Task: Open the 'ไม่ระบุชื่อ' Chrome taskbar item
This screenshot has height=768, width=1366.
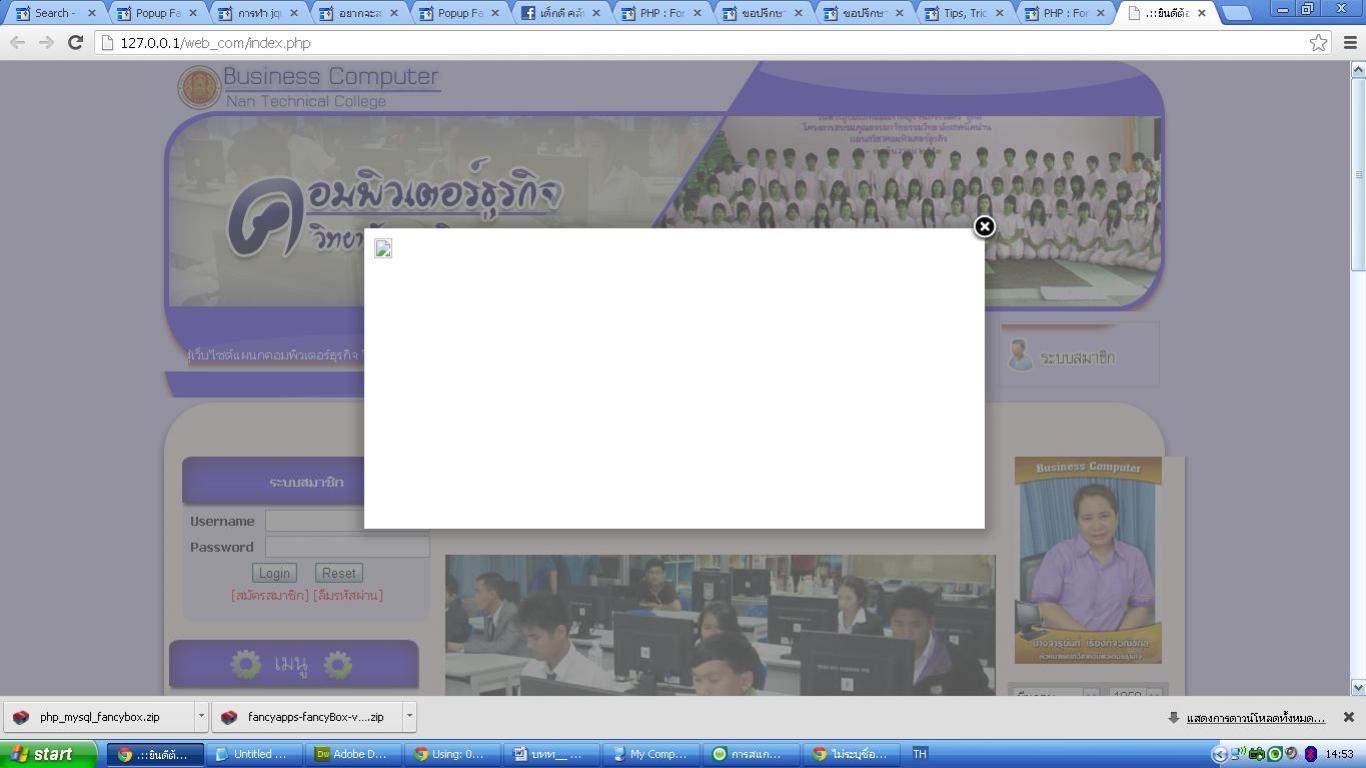Action: pyautogui.click(x=850, y=754)
